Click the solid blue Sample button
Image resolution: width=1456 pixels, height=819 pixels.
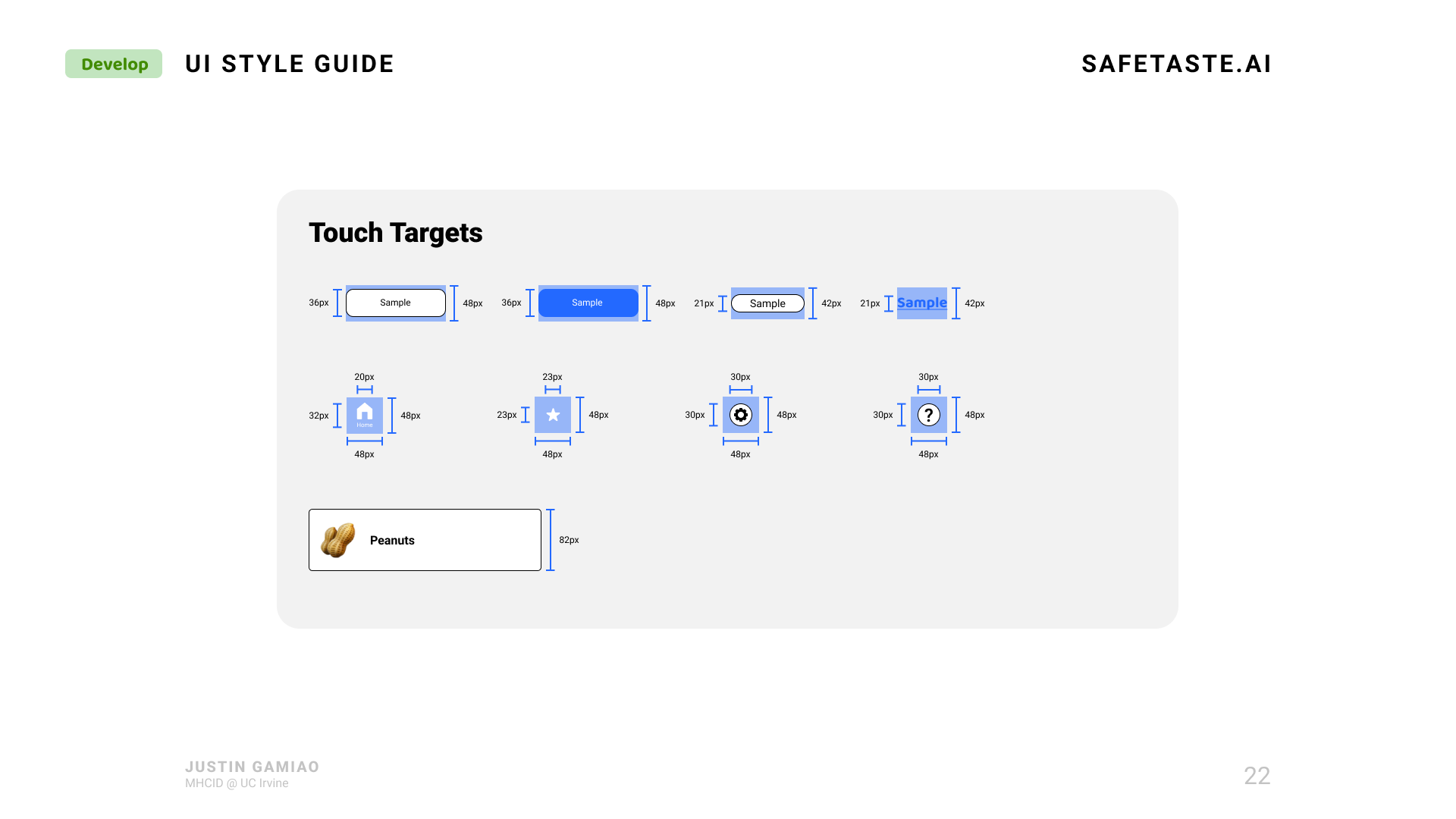588,303
